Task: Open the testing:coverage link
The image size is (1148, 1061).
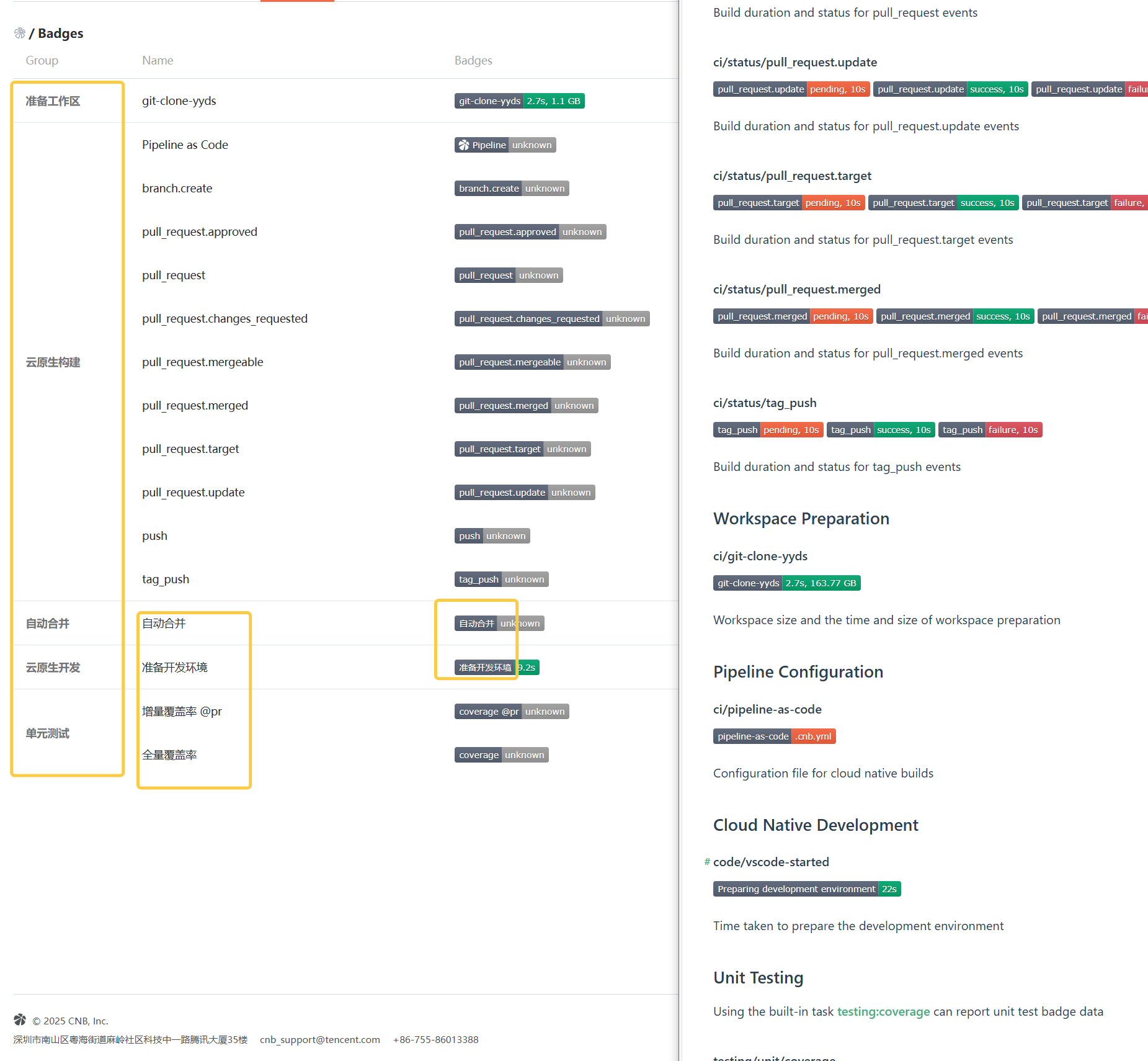Action: click(x=883, y=1011)
